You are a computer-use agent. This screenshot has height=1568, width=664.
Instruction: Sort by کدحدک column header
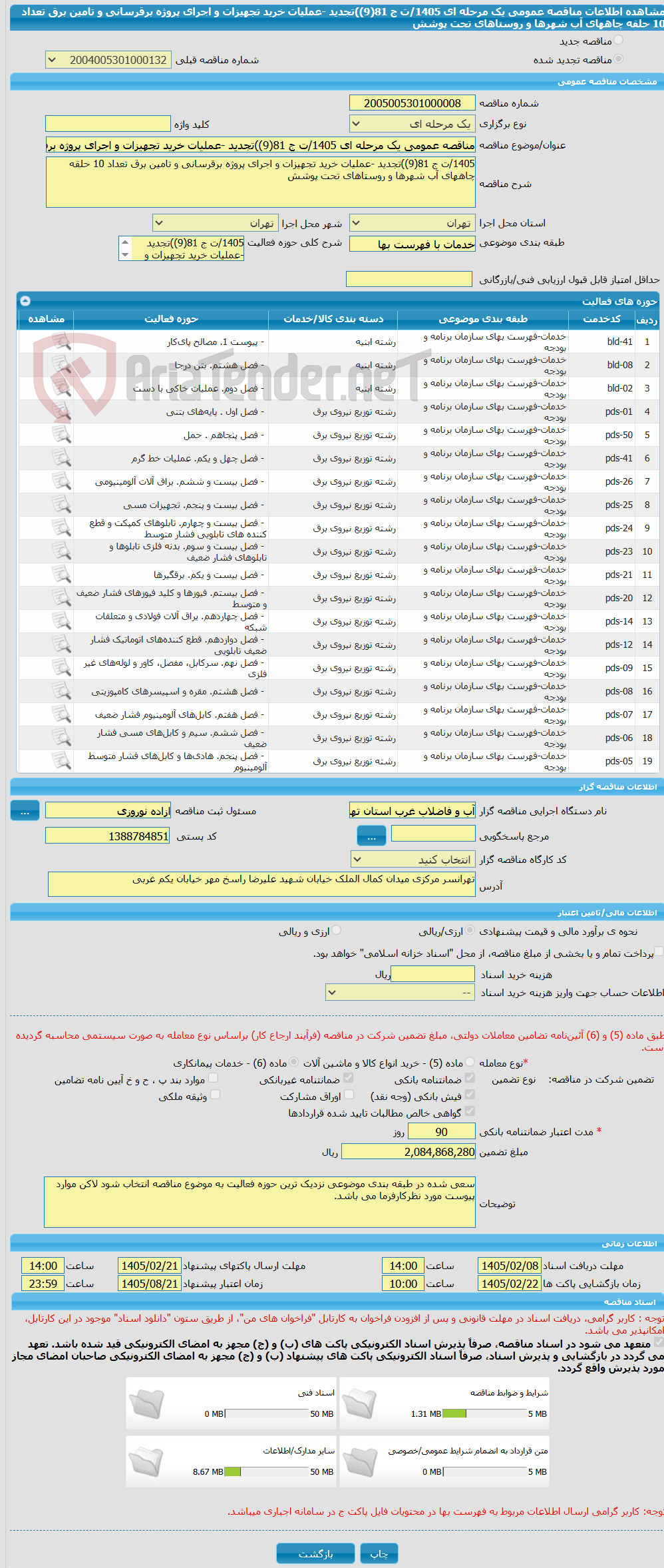[x=602, y=319]
